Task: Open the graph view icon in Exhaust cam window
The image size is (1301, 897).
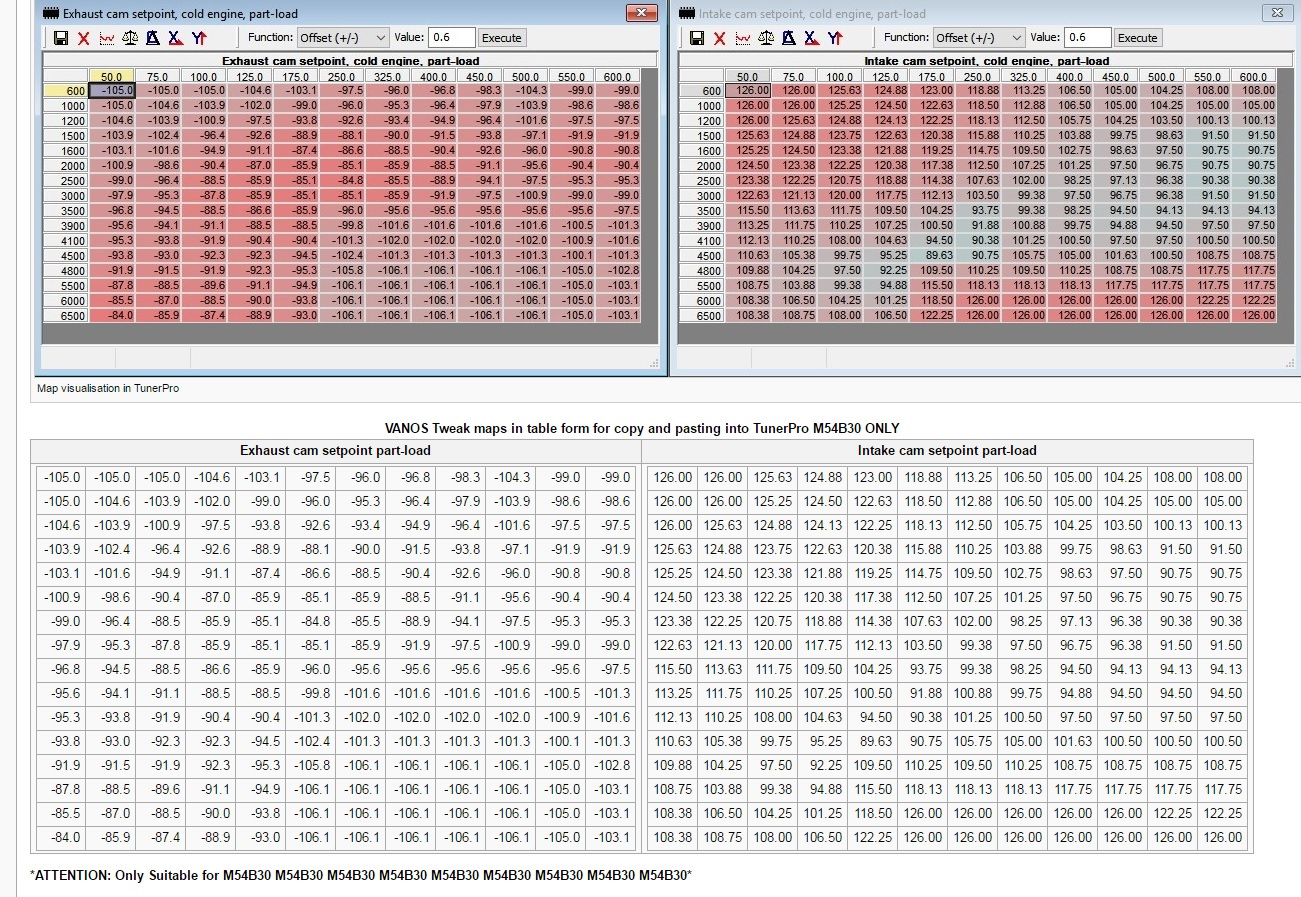Action: pos(106,38)
